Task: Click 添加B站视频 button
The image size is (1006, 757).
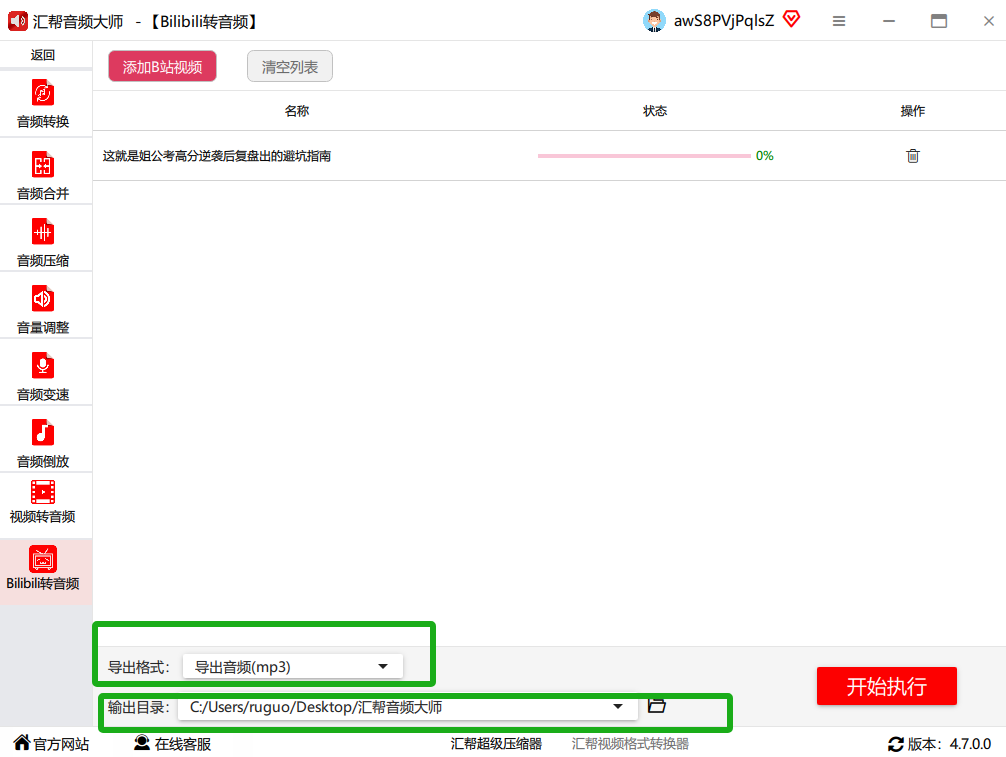Action: [x=162, y=67]
